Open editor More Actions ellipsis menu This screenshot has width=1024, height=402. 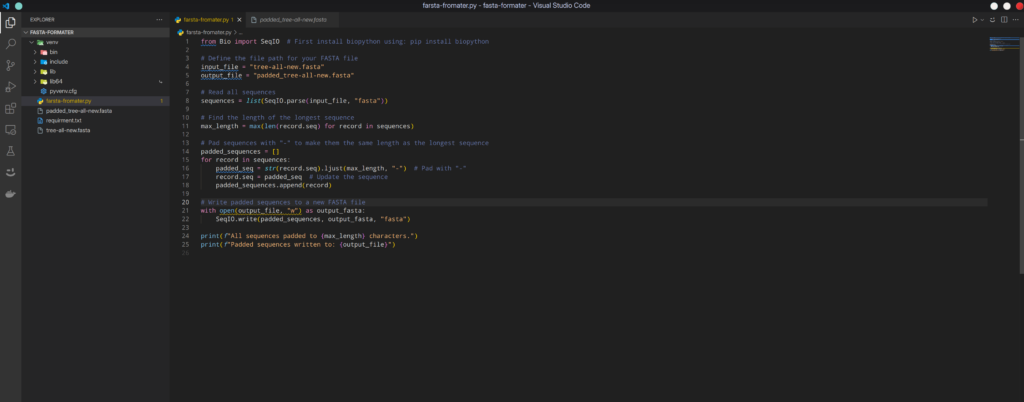[x=1016, y=20]
